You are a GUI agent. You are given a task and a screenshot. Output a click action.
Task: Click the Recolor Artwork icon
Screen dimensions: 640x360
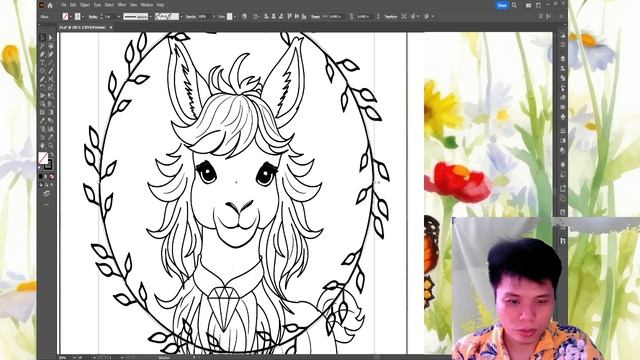[x=244, y=16]
